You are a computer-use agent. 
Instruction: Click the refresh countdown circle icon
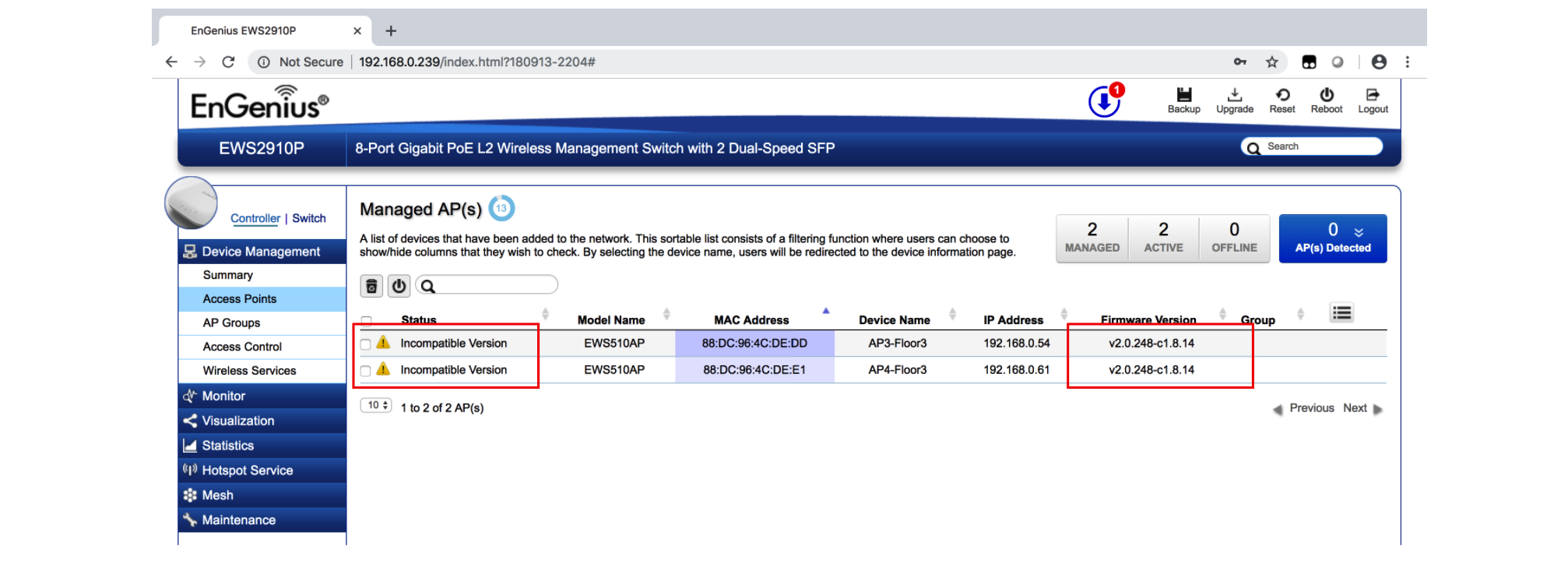click(501, 208)
